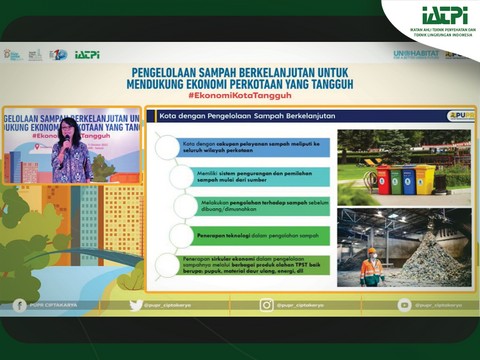Image resolution: width=480 pixels, height=360 pixels.
Task: Click the title line 'MENDUKUNG EKONOMI PERKOTAAN YANG TANGGUH'
Action: pos(240,84)
